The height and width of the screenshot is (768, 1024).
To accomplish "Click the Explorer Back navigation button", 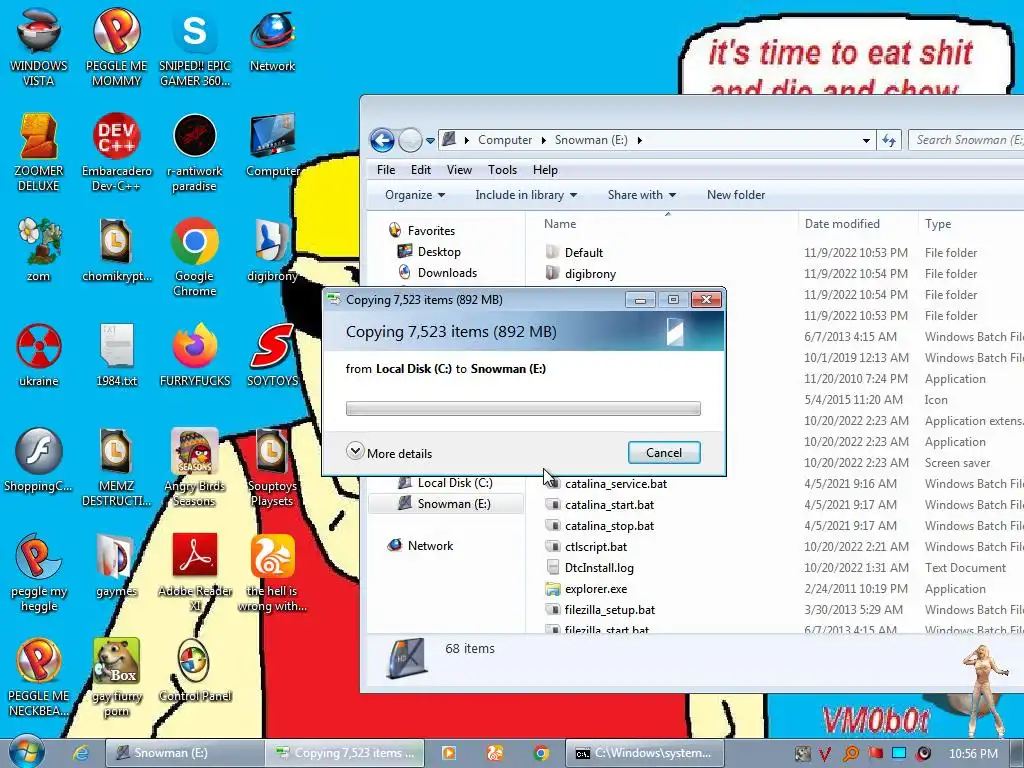I will (382, 140).
